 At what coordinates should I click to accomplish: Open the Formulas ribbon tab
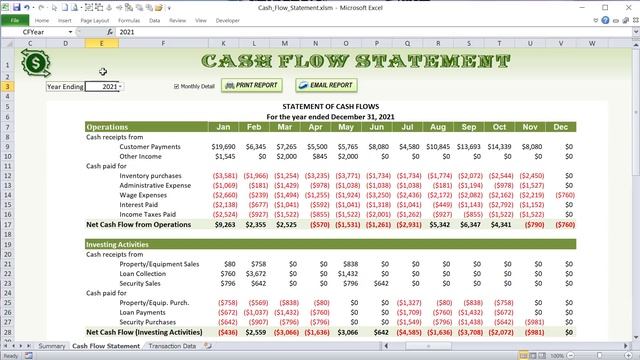(x=129, y=20)
